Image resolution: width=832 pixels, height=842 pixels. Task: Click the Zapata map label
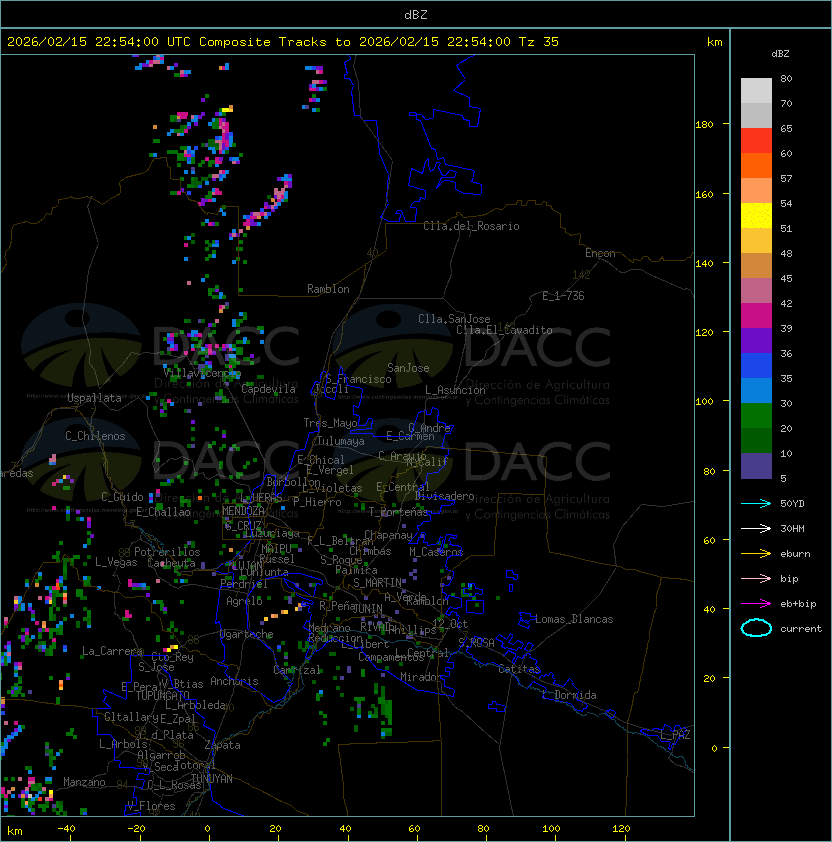pos(222,745)
